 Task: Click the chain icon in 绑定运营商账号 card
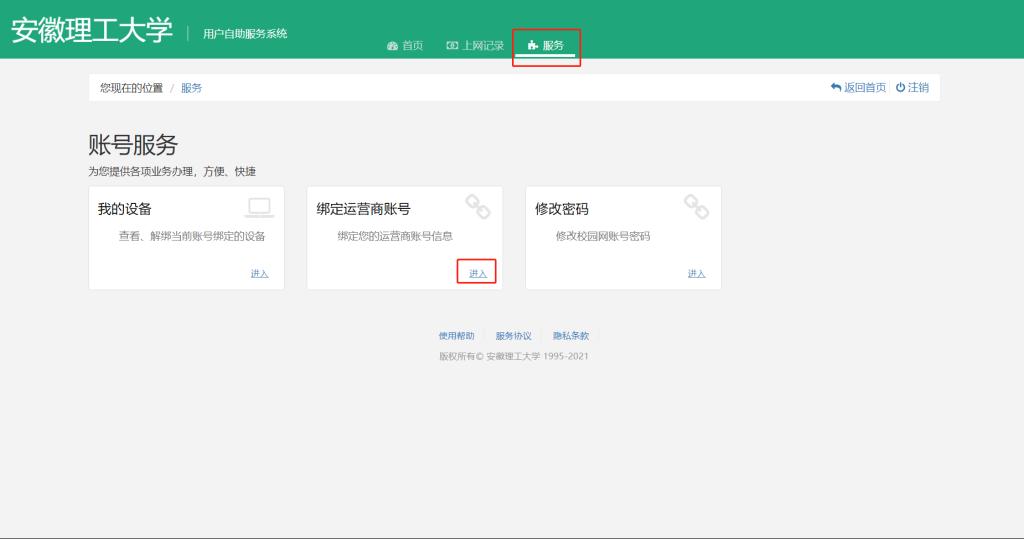(478, 207)
